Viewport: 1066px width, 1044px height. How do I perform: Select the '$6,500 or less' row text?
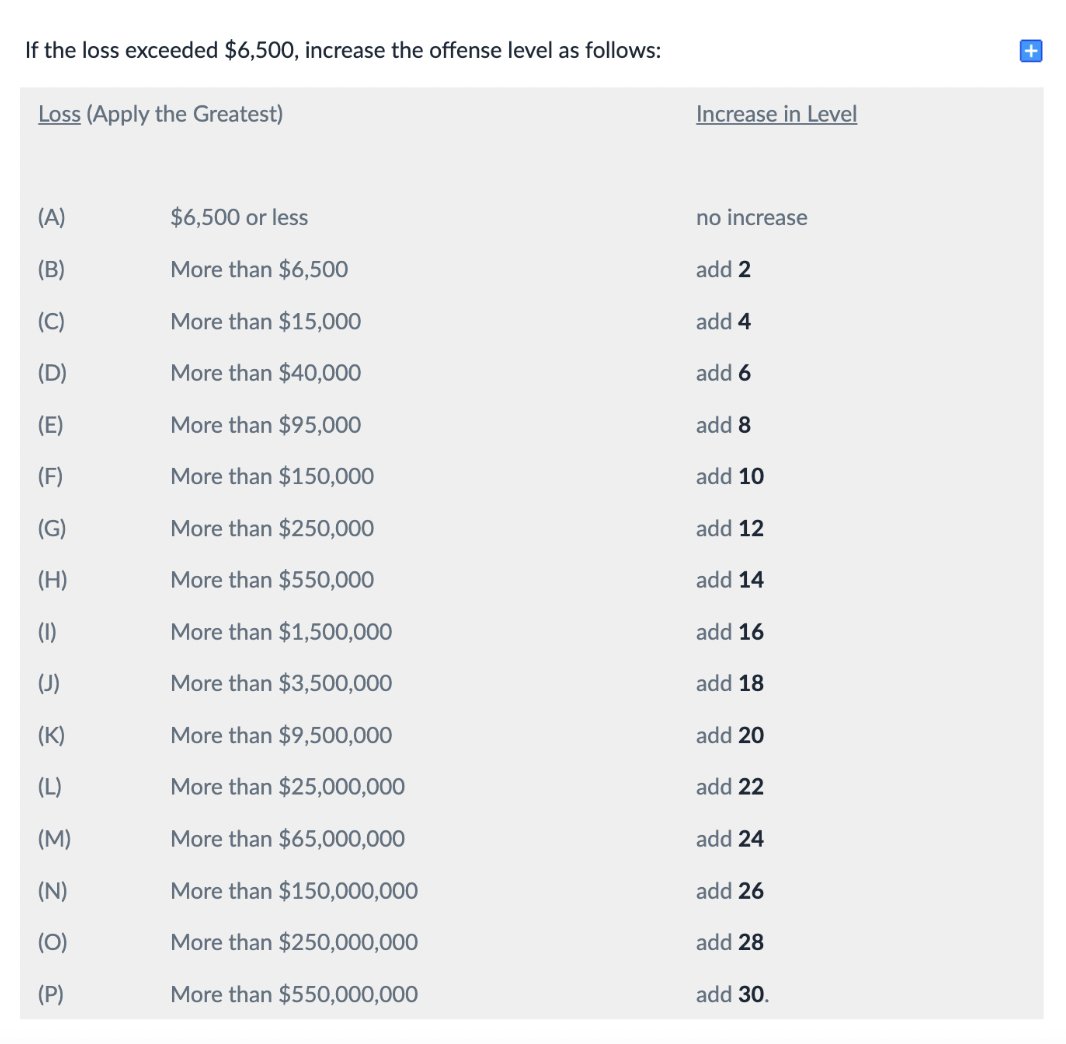239,218
